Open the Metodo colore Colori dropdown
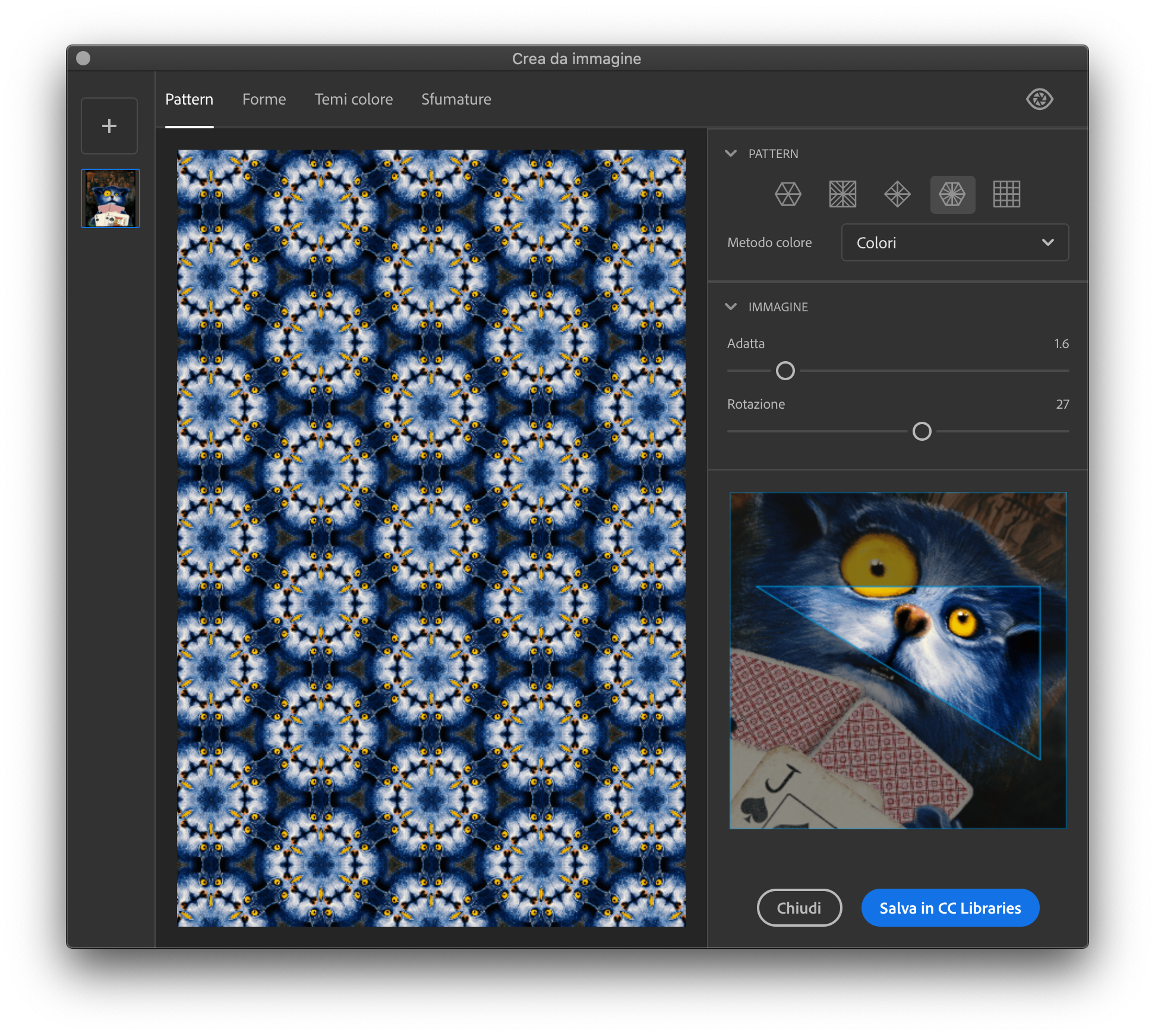 [954, 242]
